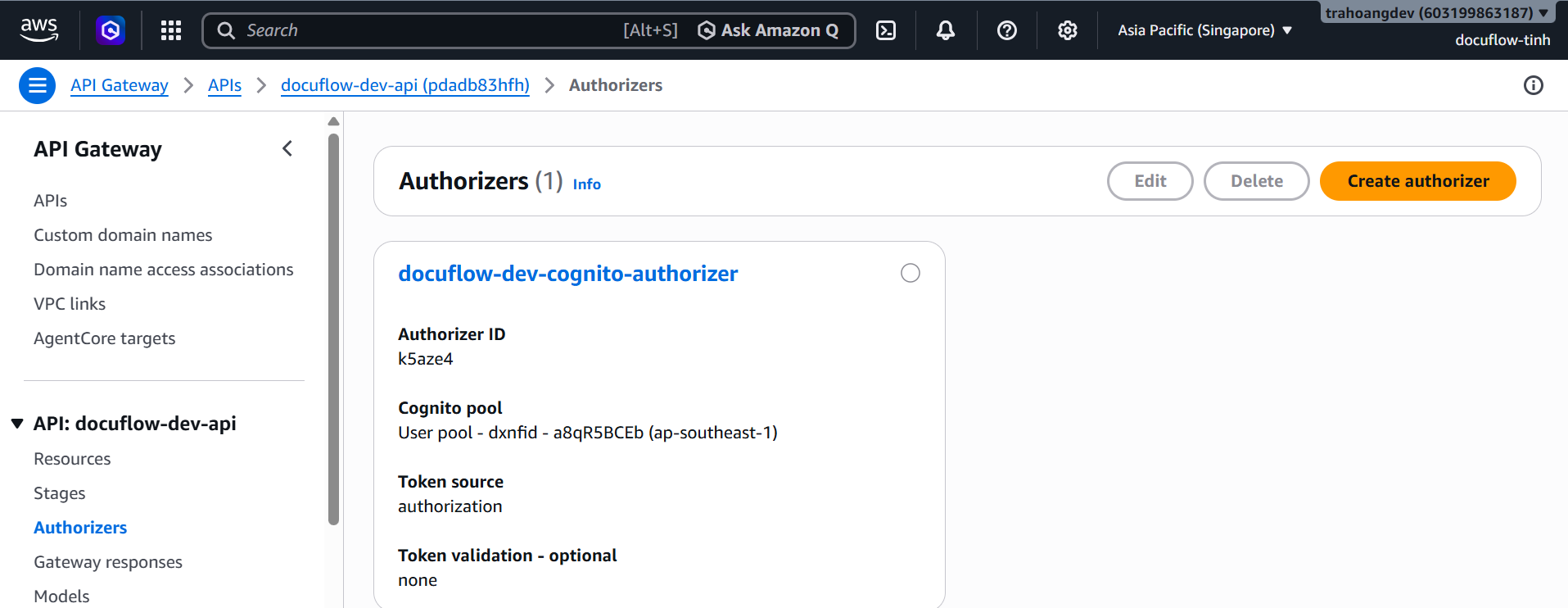Open Resources under docuflow-dev-api
Screen dimensions: 1568x608
tap(72, 459)
